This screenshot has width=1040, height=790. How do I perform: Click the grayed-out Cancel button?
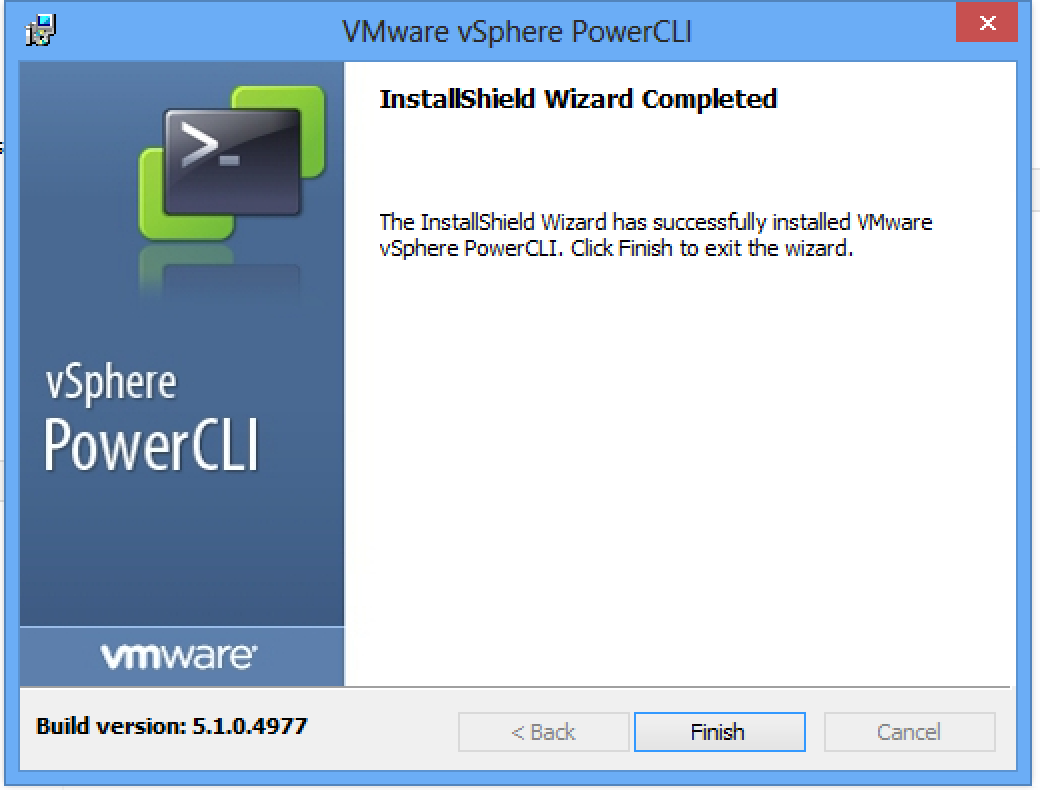pyautogui.click(x=909, y=732)
